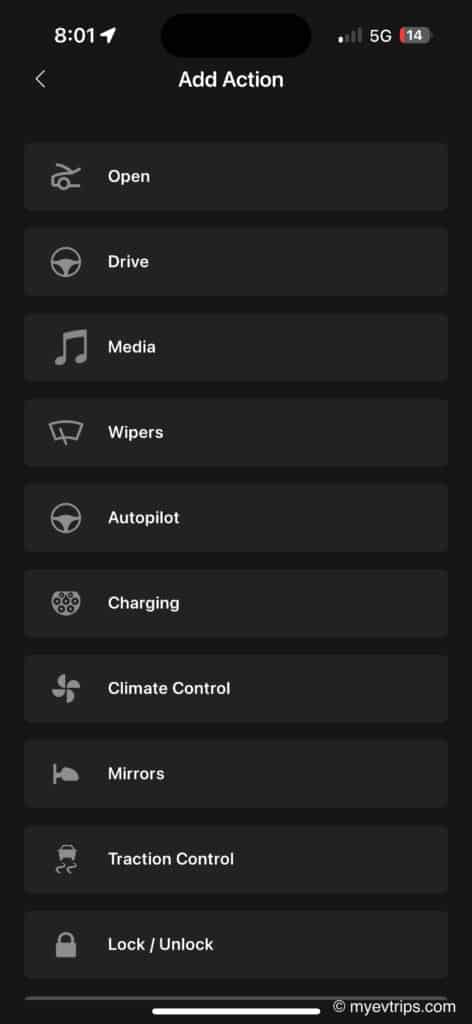Choose the Wipers action
472x1024 pixels.
(x=236, y=432)
